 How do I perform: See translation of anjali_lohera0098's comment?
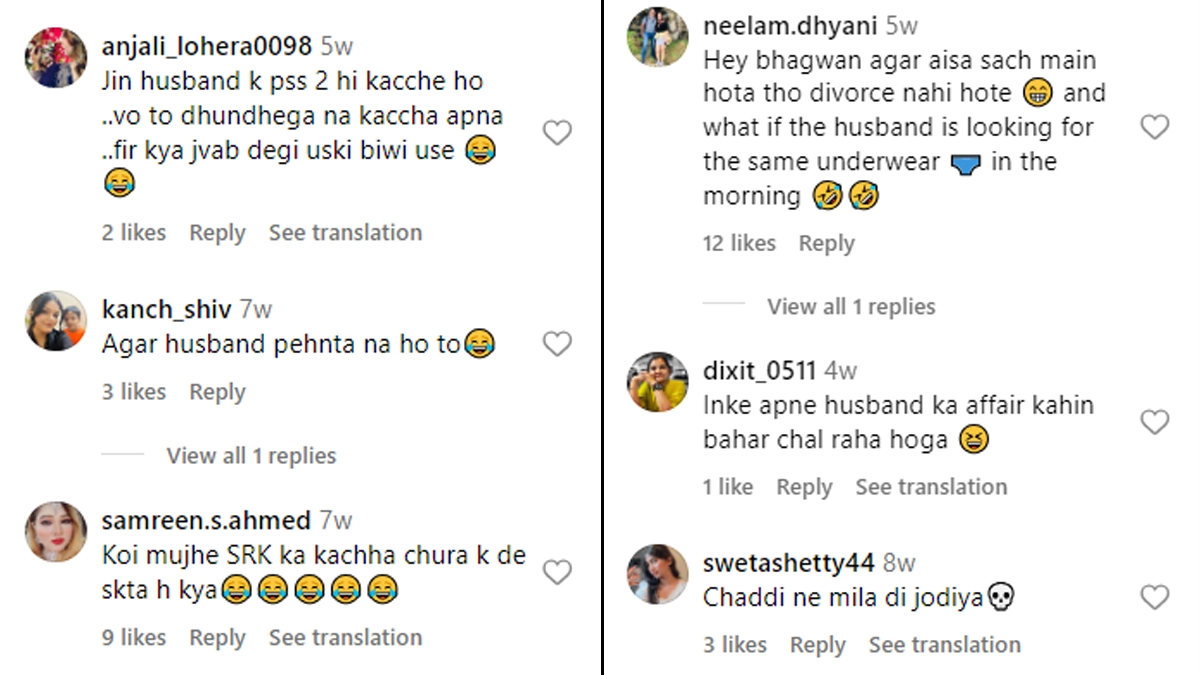tap(345, 233)
